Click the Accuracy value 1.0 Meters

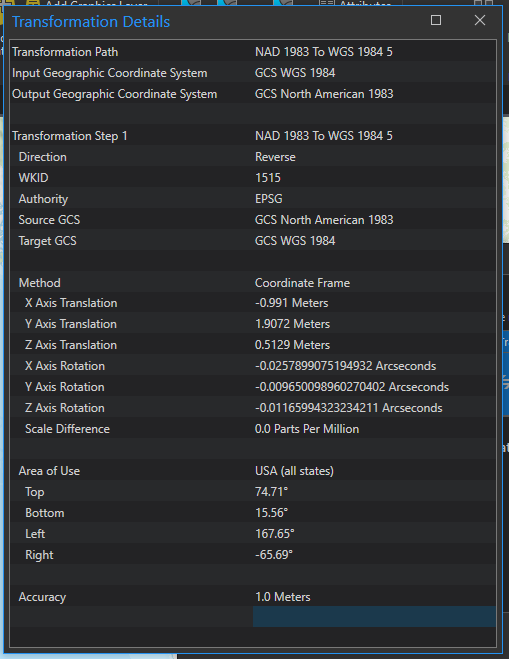point(282,597)
